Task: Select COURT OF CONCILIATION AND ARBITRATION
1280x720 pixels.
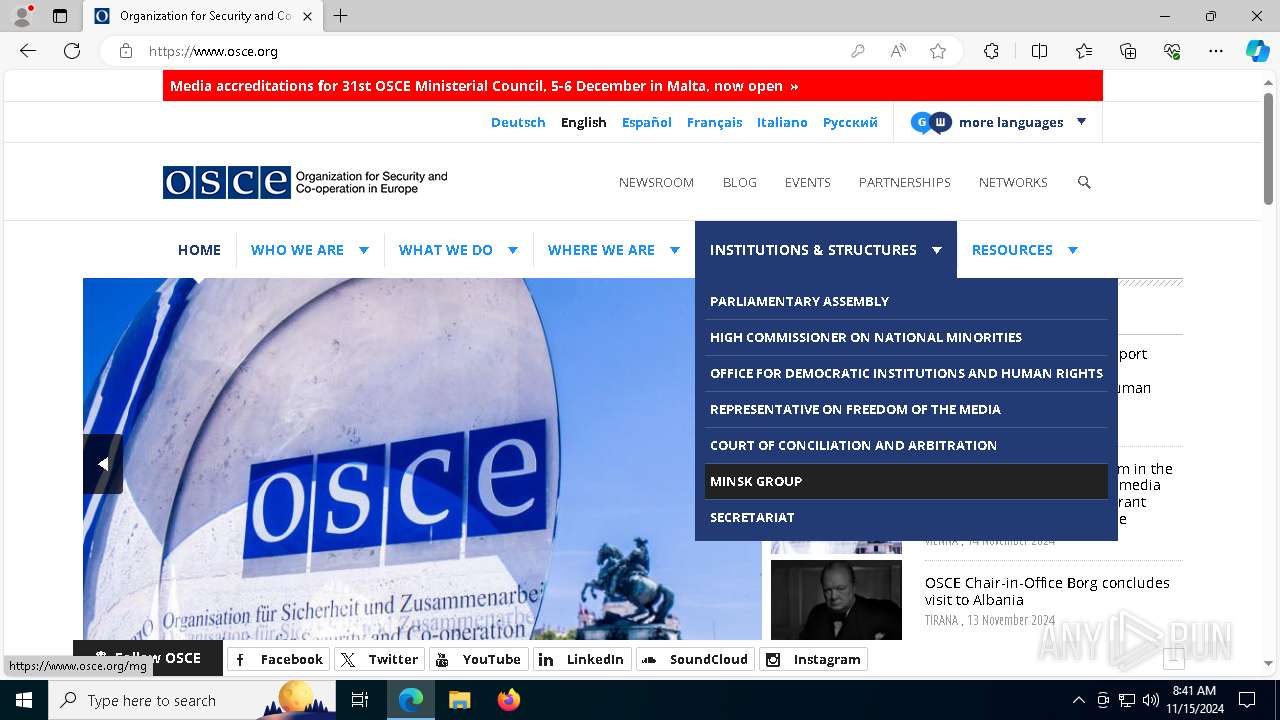Action: coord(906,445)
